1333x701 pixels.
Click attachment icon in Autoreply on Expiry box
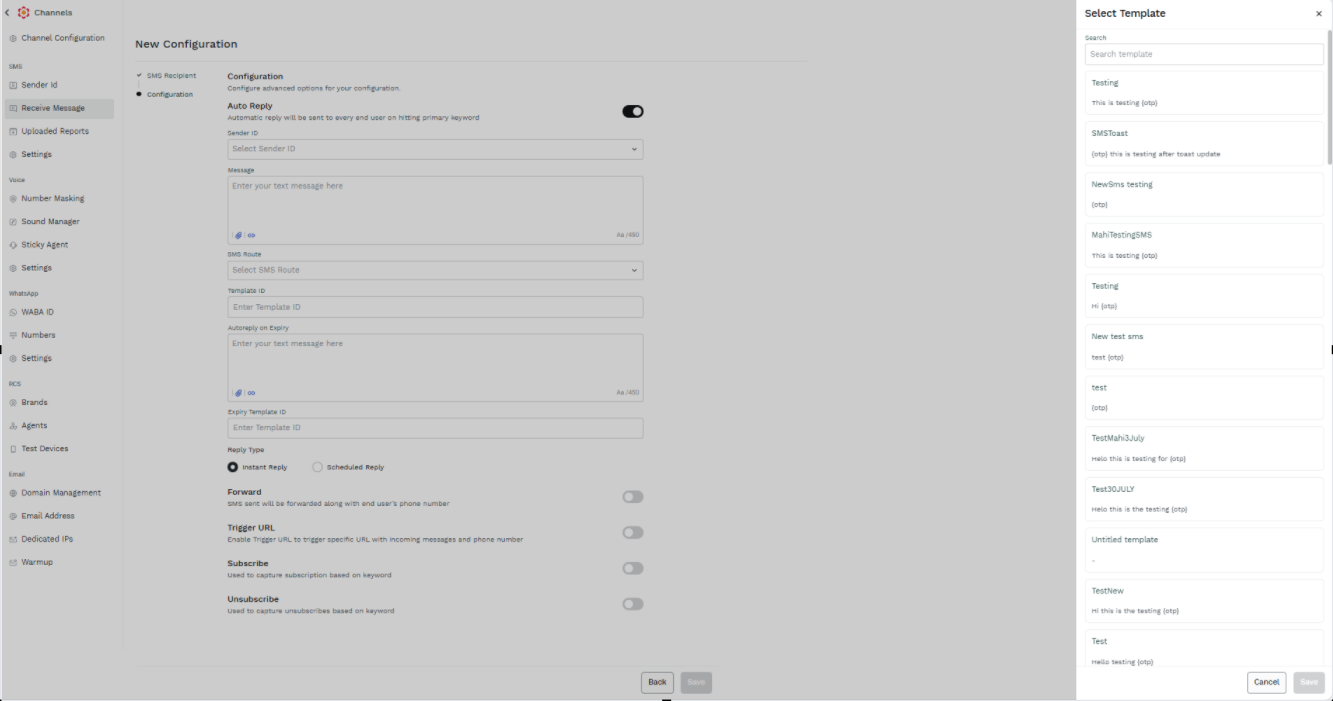click(238, 393)
